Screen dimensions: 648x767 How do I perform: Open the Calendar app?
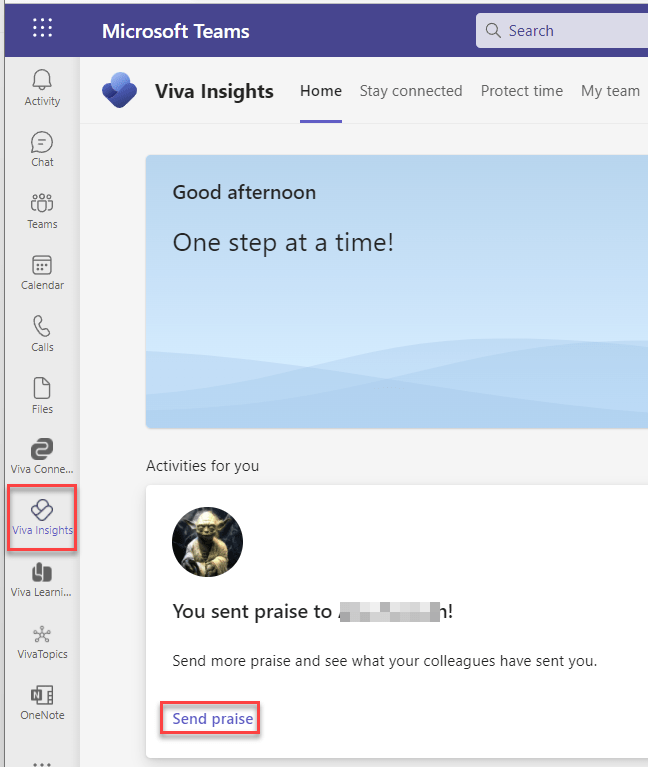tap(42, 272)
